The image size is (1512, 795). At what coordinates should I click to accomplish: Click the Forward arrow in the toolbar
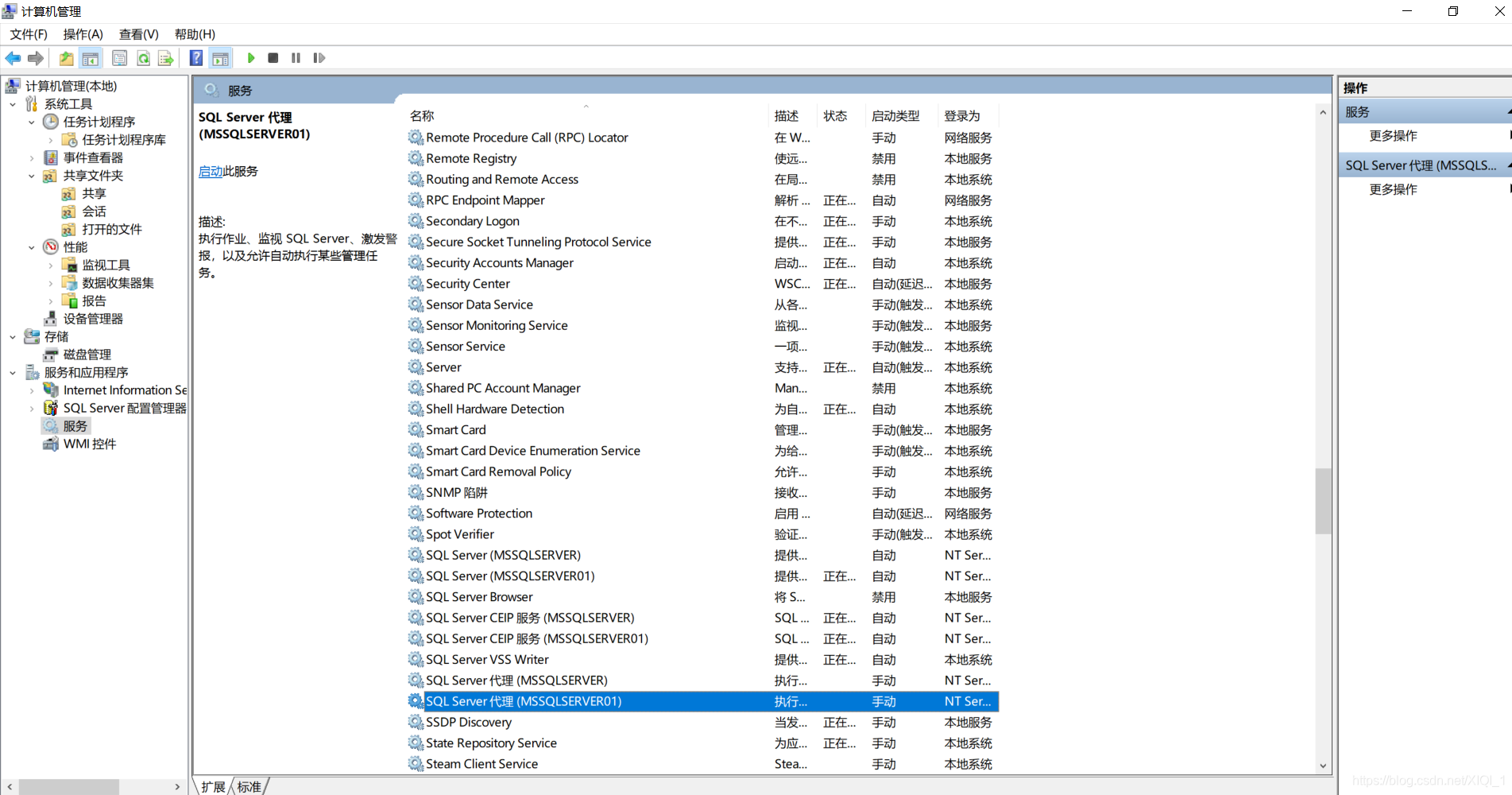pos(35,58)
